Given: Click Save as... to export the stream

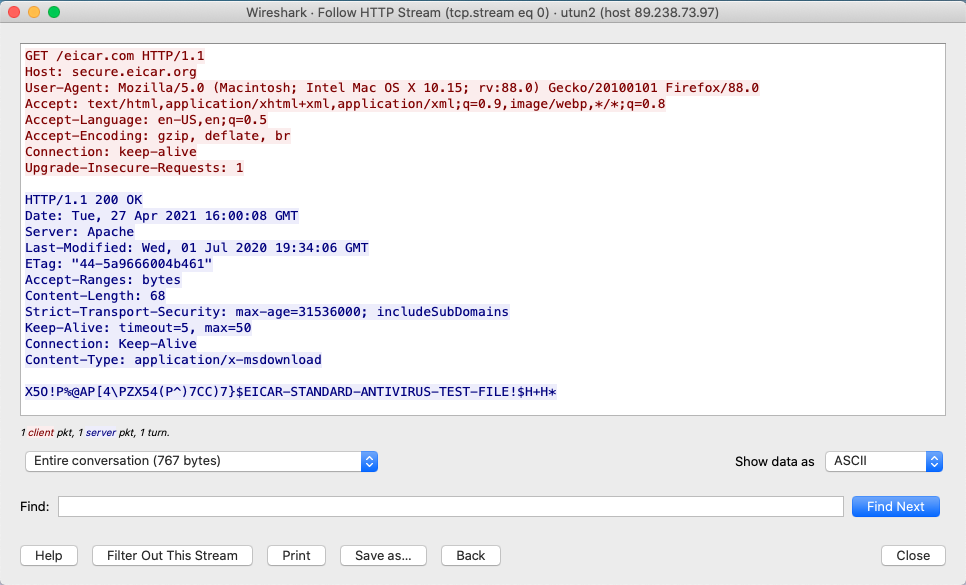Looking at the screenshot, I should [x=383, y=555].
